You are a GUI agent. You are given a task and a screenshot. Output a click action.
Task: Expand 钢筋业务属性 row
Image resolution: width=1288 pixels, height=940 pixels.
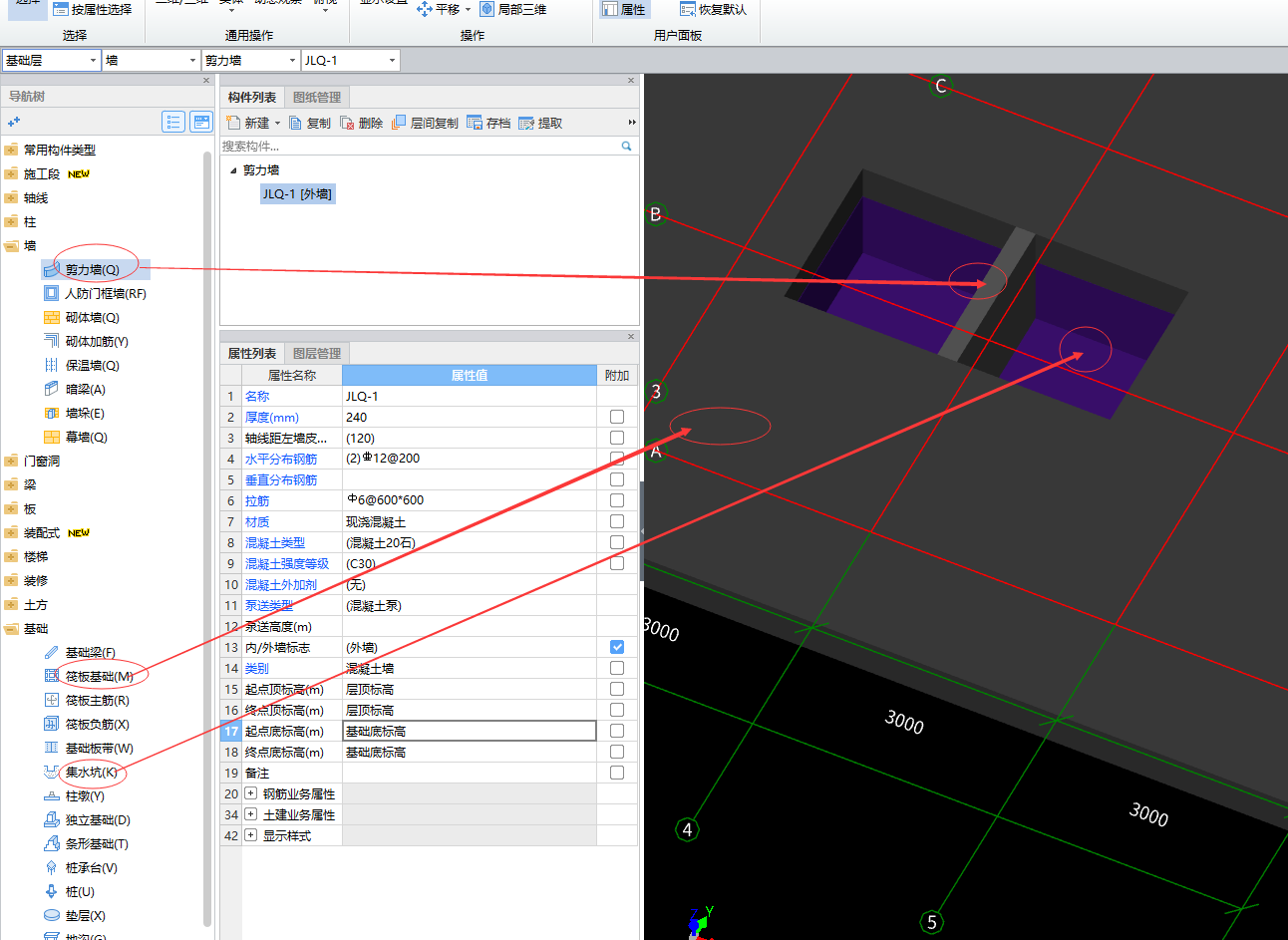(x=250, y=793)
